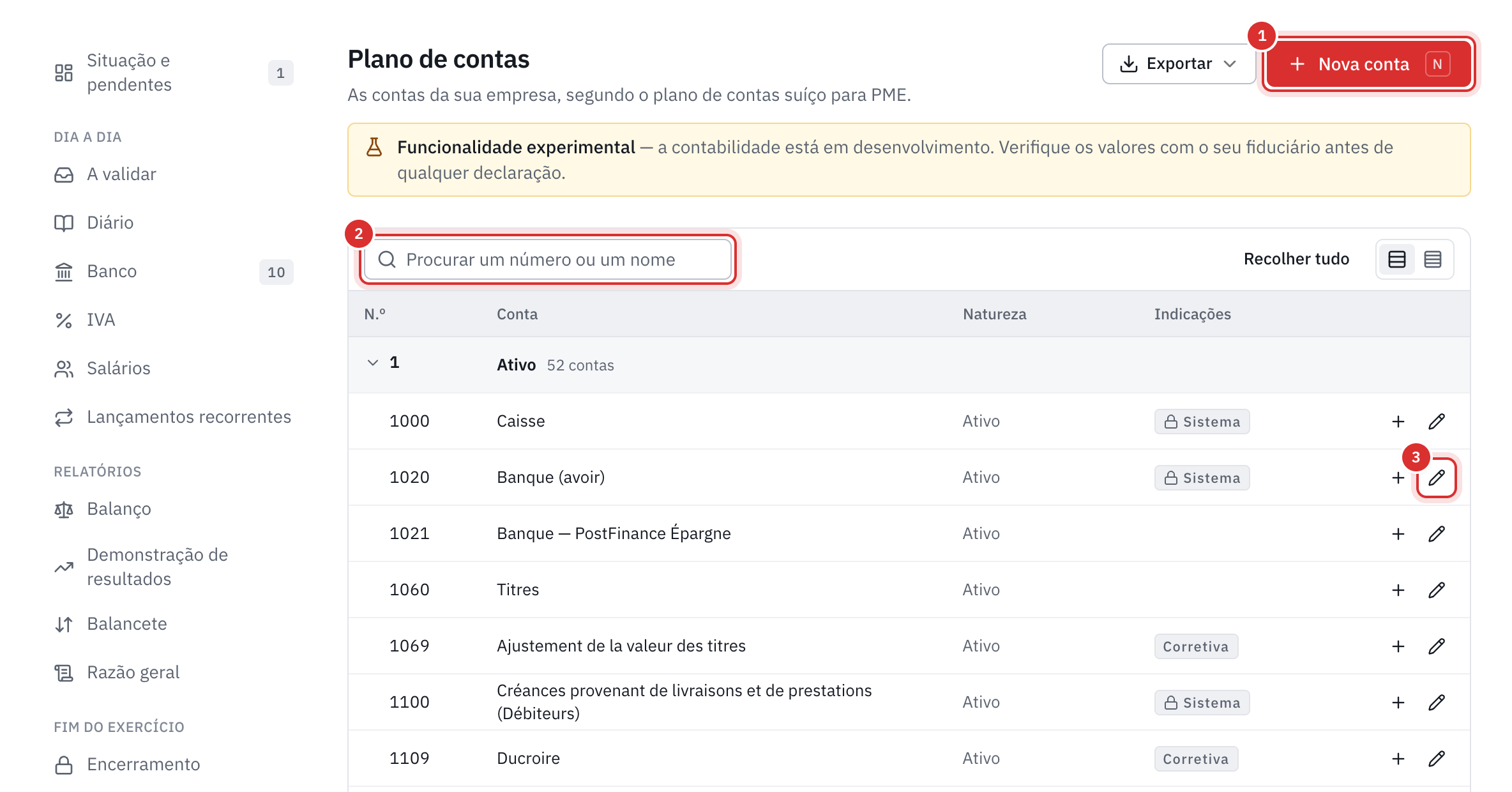This screenshot has height=792, width=1512.
Task: Click the plus icon for 1021 PostFinance Épargne
Action: click(x=1398, y=534)
